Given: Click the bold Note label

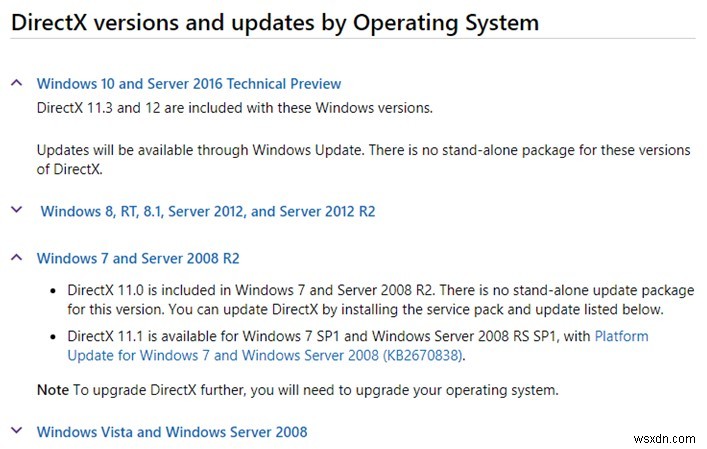Looking at the screenshot, I should coord(53,389).
